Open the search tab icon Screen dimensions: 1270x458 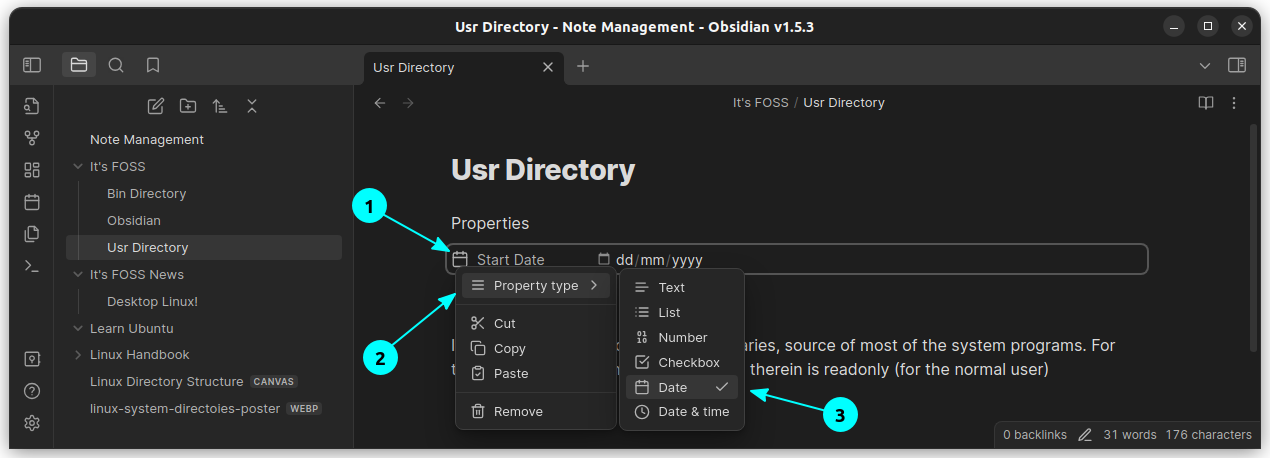(116, 65)
